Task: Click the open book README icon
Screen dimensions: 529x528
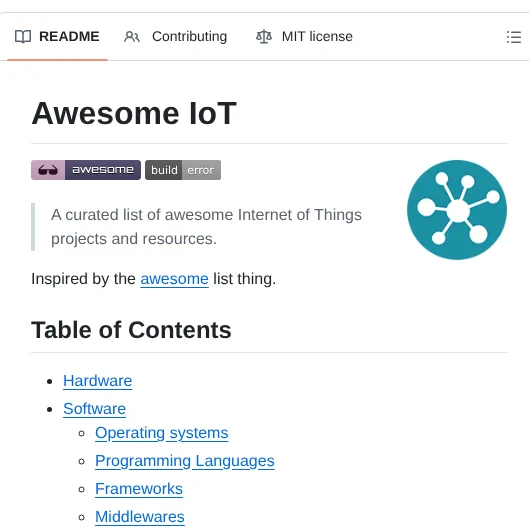Action: tap(23, 36)
